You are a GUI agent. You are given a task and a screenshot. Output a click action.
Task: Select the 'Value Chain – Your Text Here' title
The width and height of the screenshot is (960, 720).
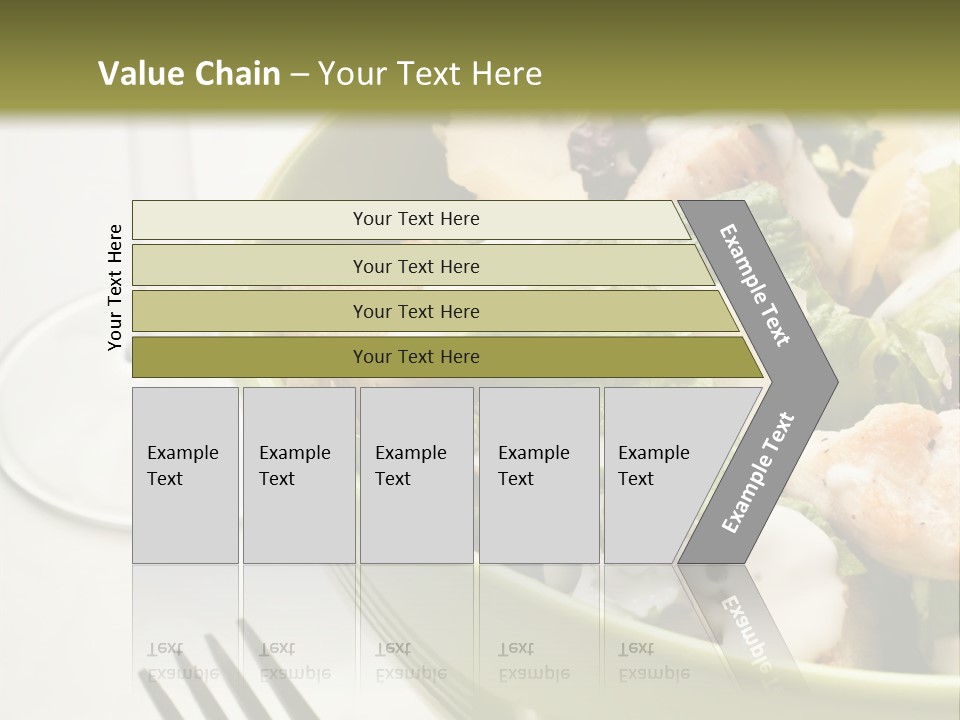pos(320,73)
